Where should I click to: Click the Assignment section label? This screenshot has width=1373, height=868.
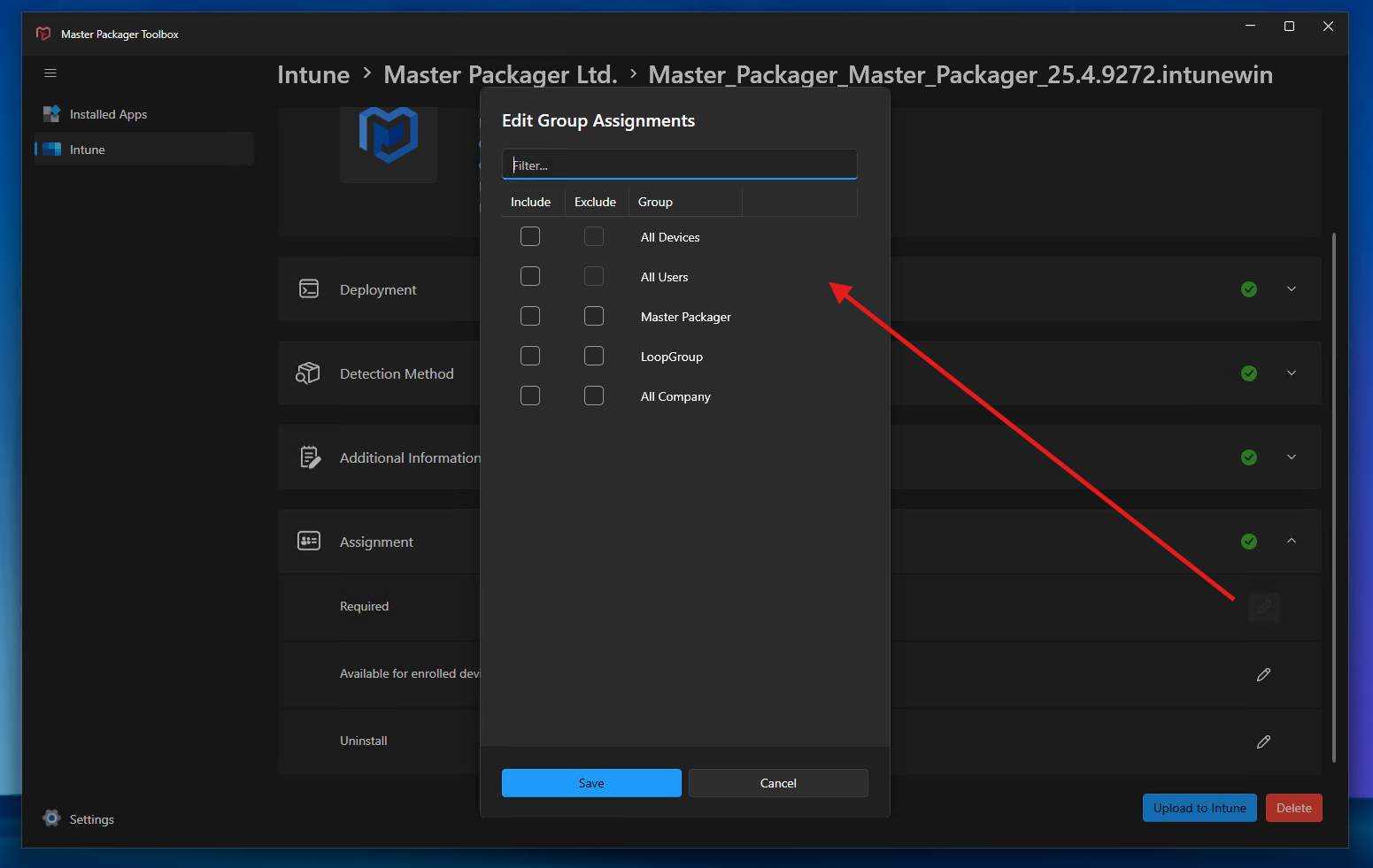coord(376,542)
